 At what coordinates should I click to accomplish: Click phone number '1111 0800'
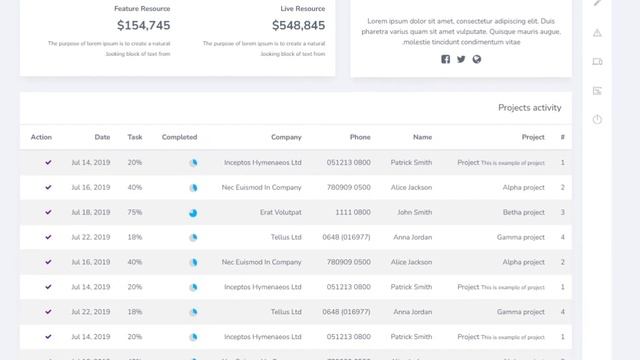353,212
